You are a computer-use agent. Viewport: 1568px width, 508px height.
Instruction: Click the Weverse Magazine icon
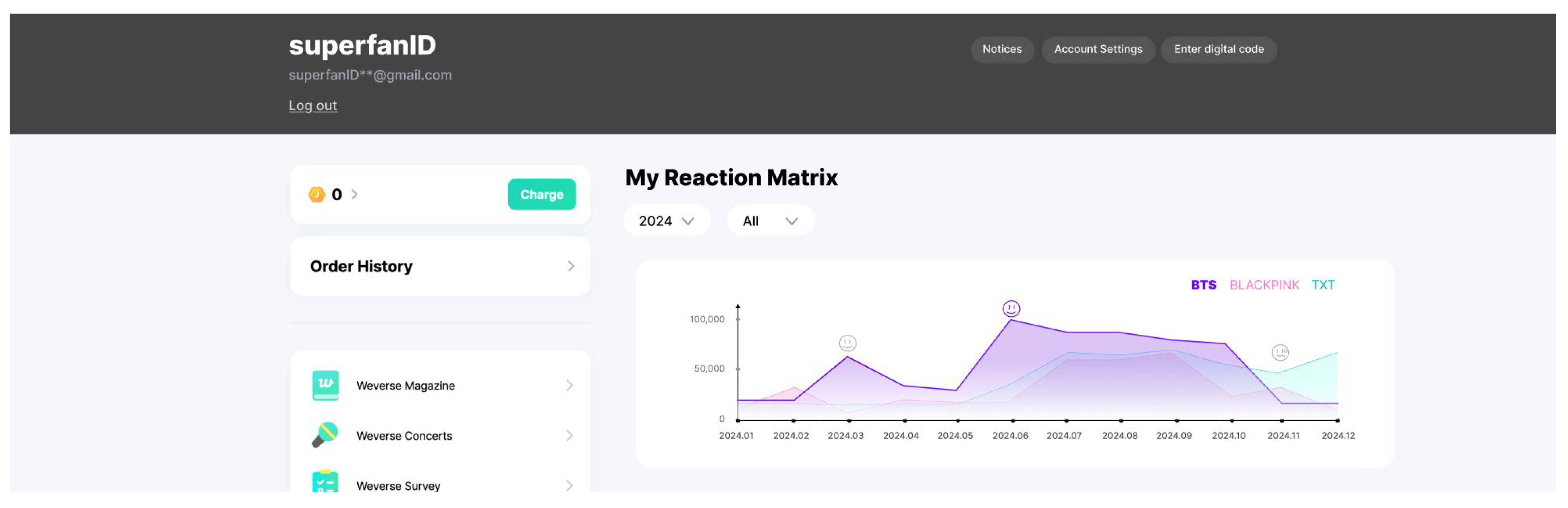[x=325, y=385]
